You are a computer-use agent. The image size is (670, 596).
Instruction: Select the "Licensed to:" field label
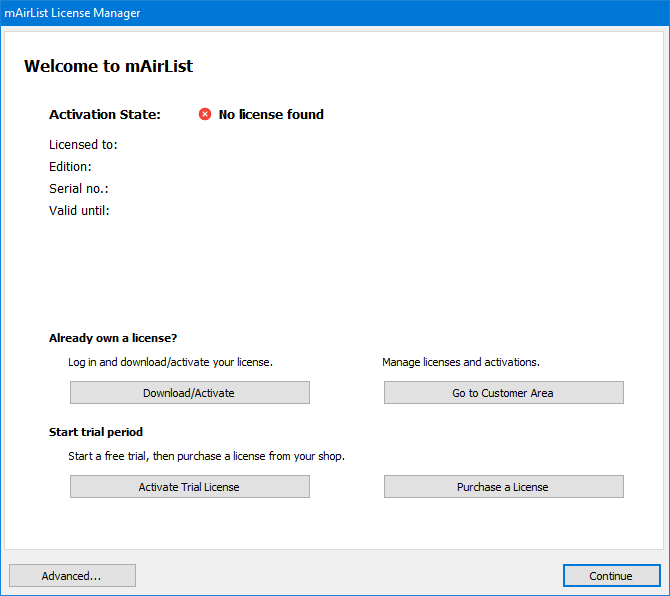[x=83, y=145]
